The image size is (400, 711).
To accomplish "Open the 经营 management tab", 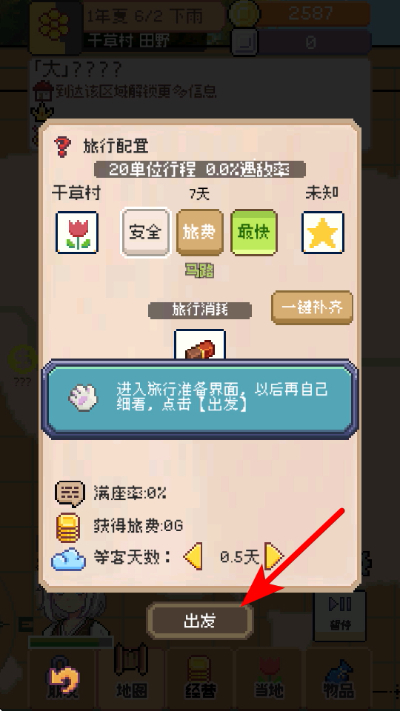I will pos(199,678).
